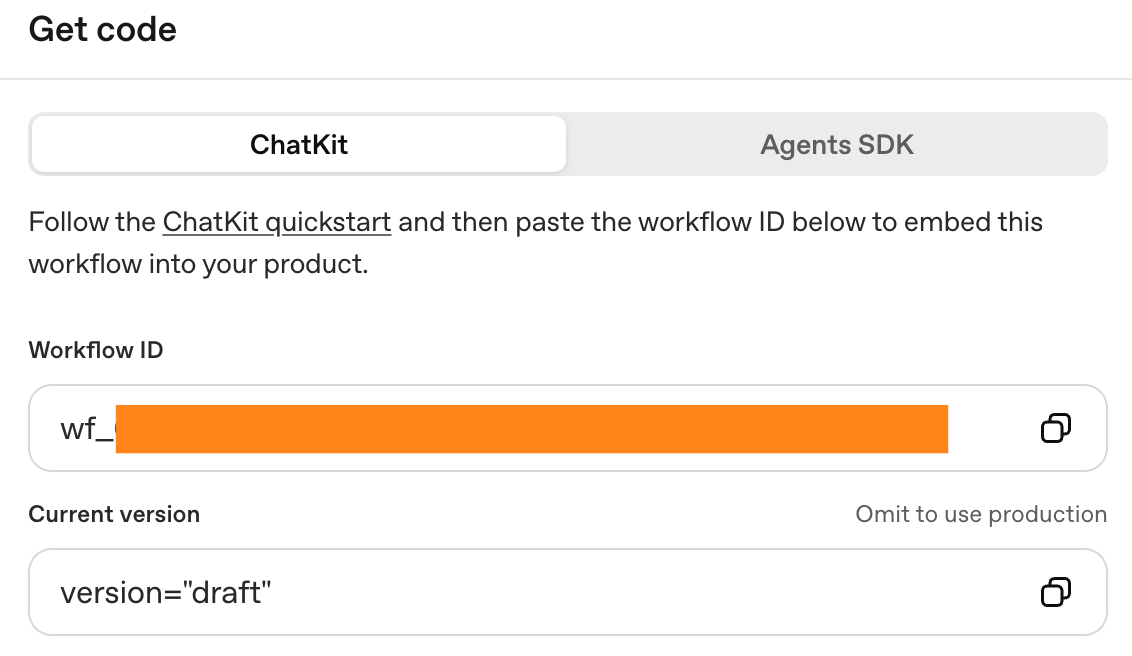Open the ChatKit quickstart link
This screenshot has width=1132, height=656.
point(276,222)
